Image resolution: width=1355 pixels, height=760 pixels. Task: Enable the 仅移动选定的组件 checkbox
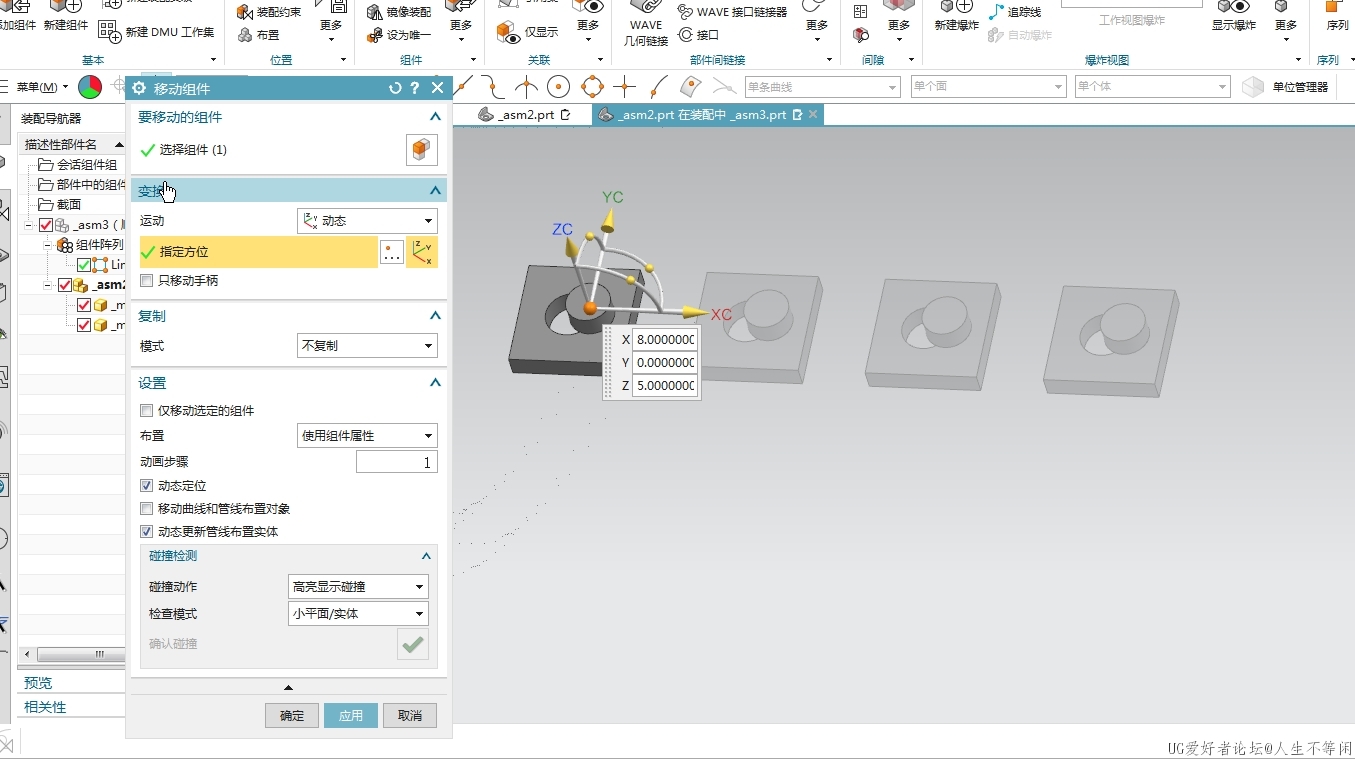point(147,411)
